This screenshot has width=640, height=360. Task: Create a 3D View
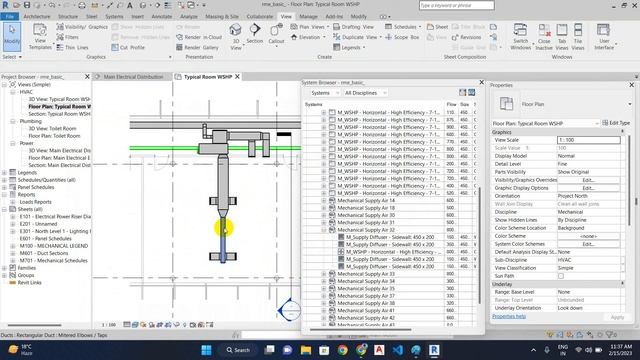(x=236, y=37)
